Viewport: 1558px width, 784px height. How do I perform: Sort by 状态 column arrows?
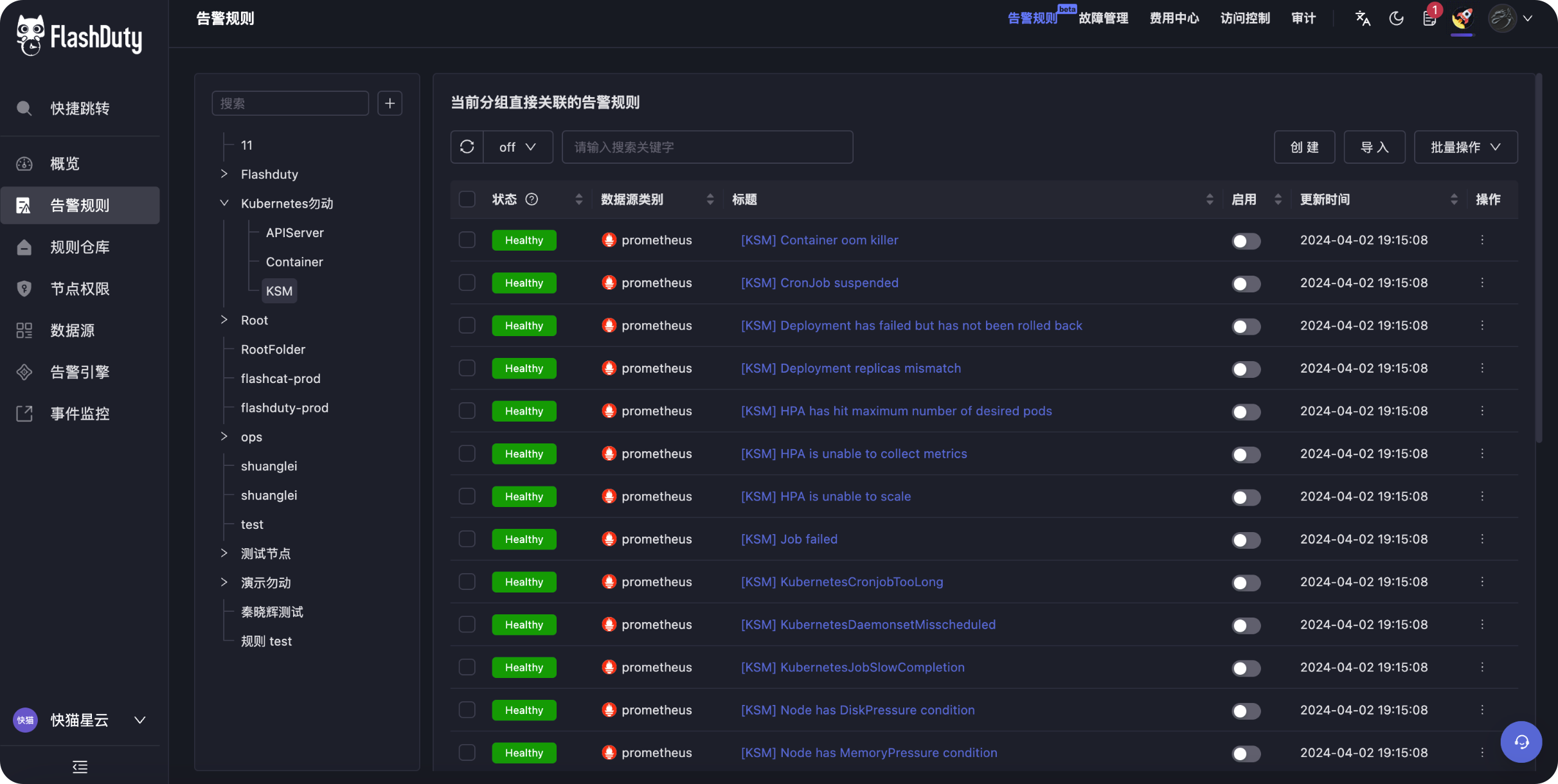(x=578, y=199)
